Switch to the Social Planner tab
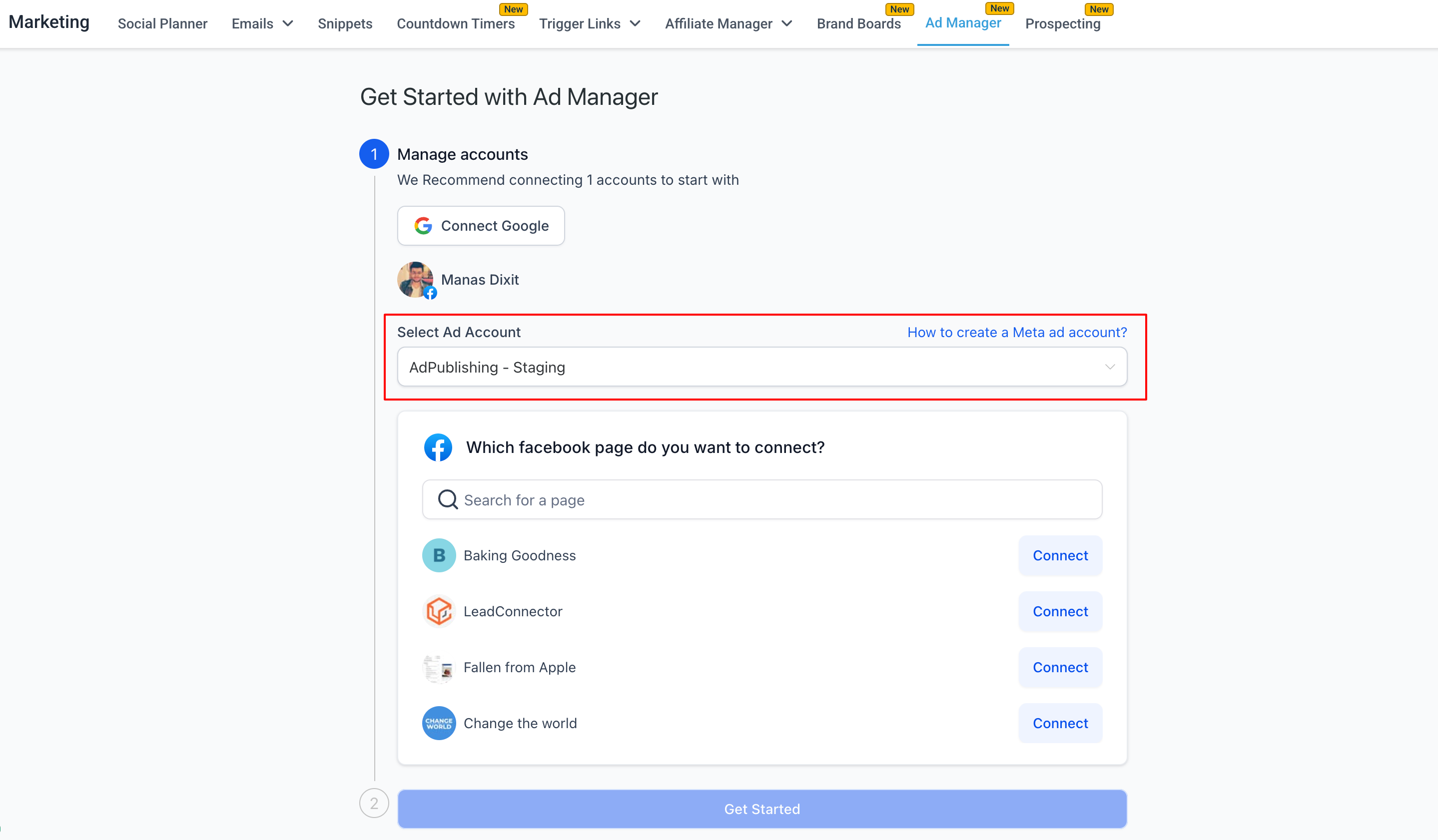This screenshot has width=1438, height=840. pyautogui.click(x=162, y=23)
